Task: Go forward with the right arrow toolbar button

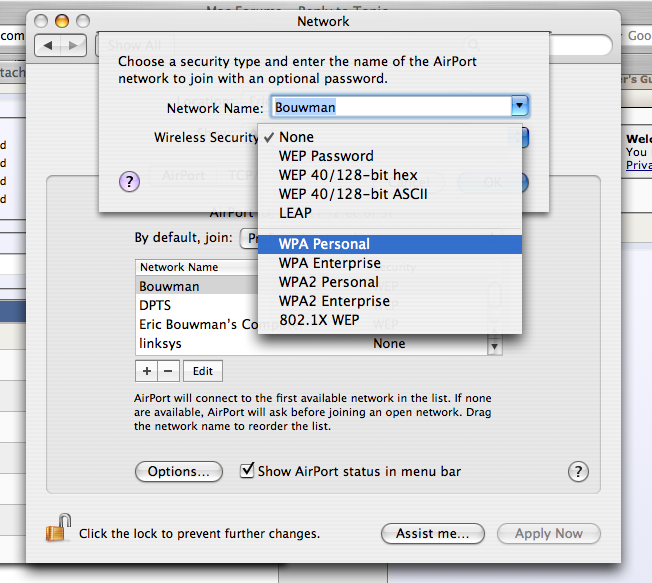Action: (74, 45)
